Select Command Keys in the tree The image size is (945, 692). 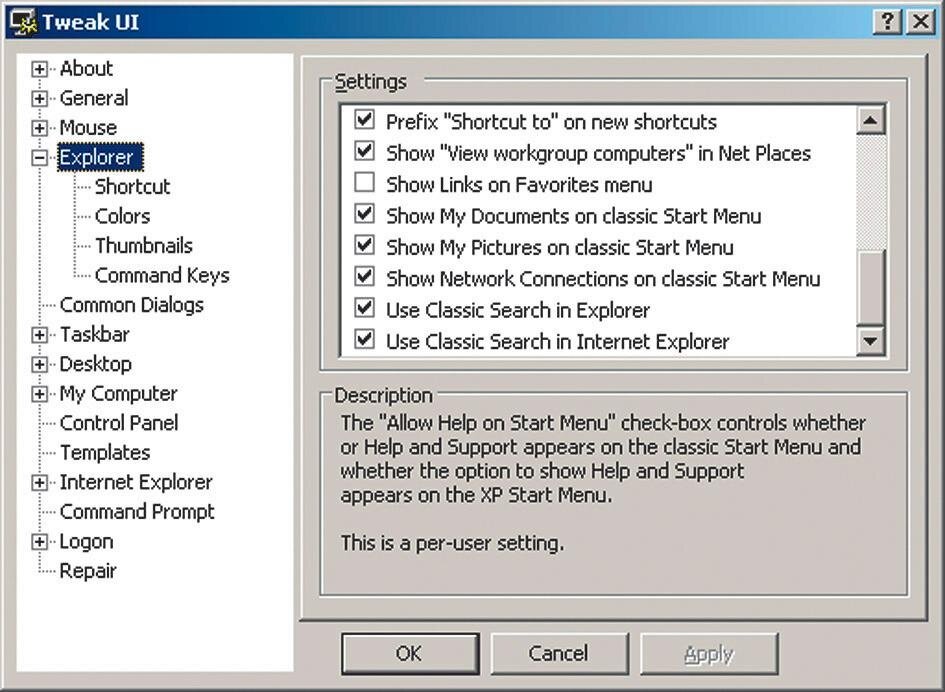(x=161, y=275)
